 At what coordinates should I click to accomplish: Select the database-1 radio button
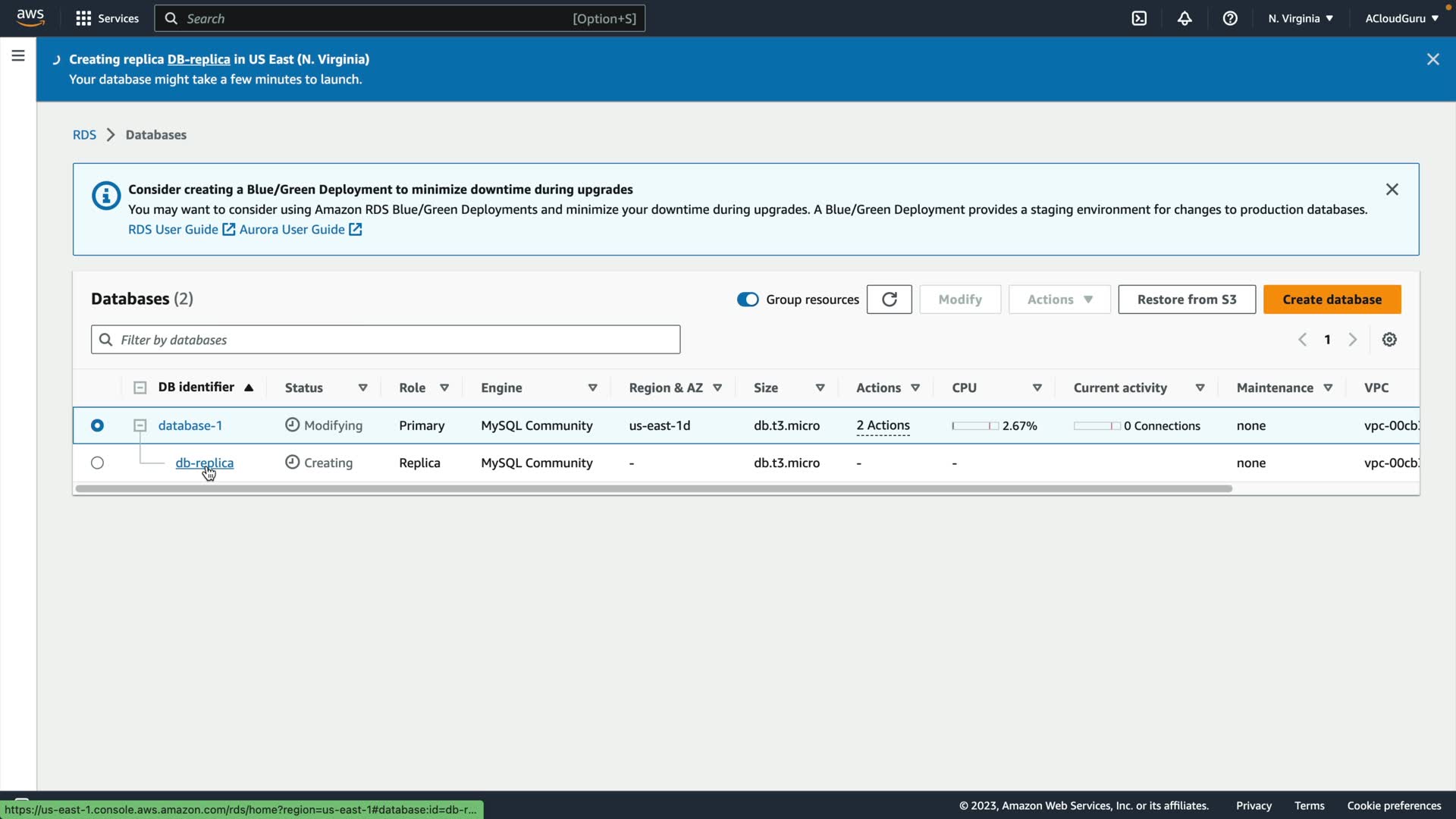(x=97, y=425)
